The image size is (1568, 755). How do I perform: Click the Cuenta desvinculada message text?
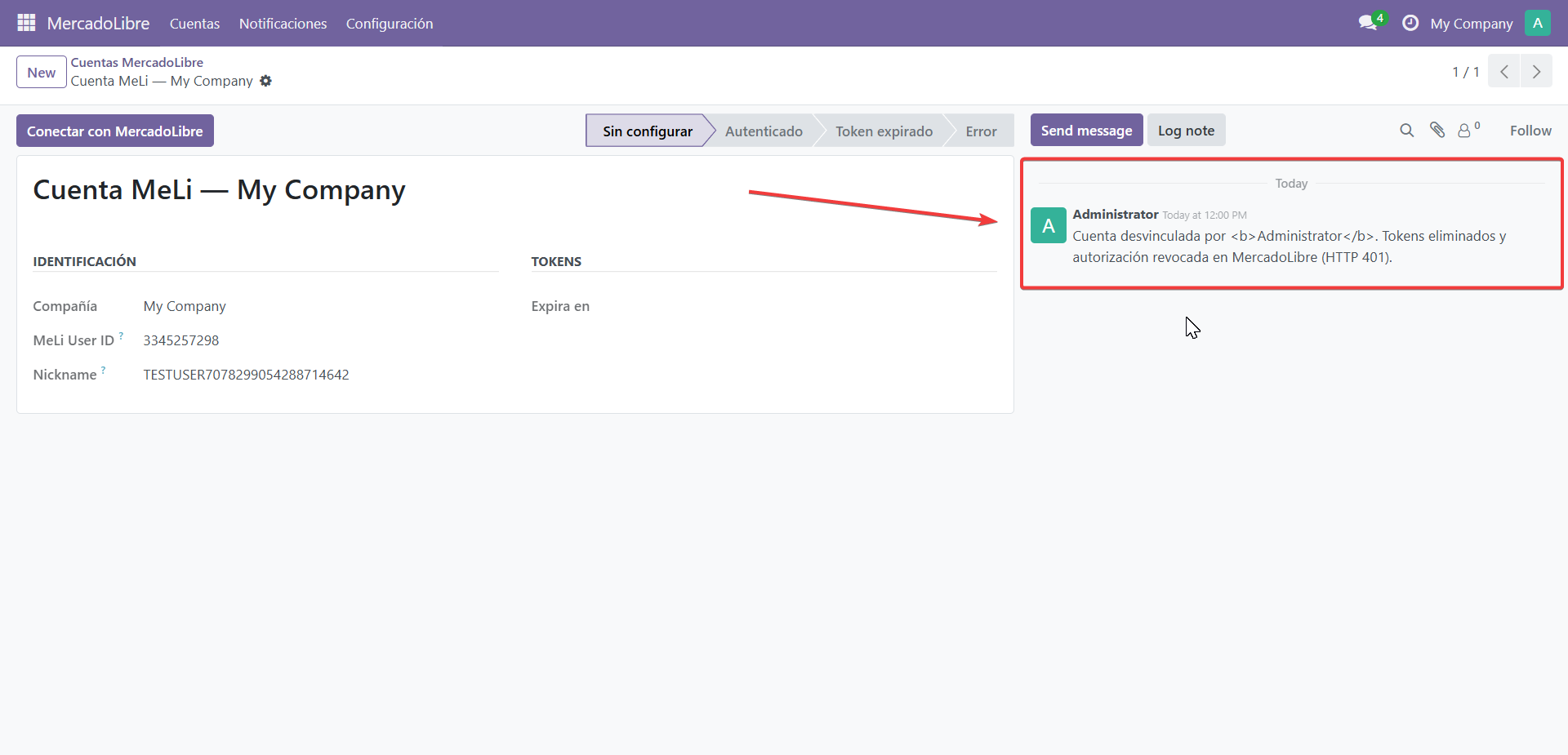pyautogui.click(x=1289, y=246)
